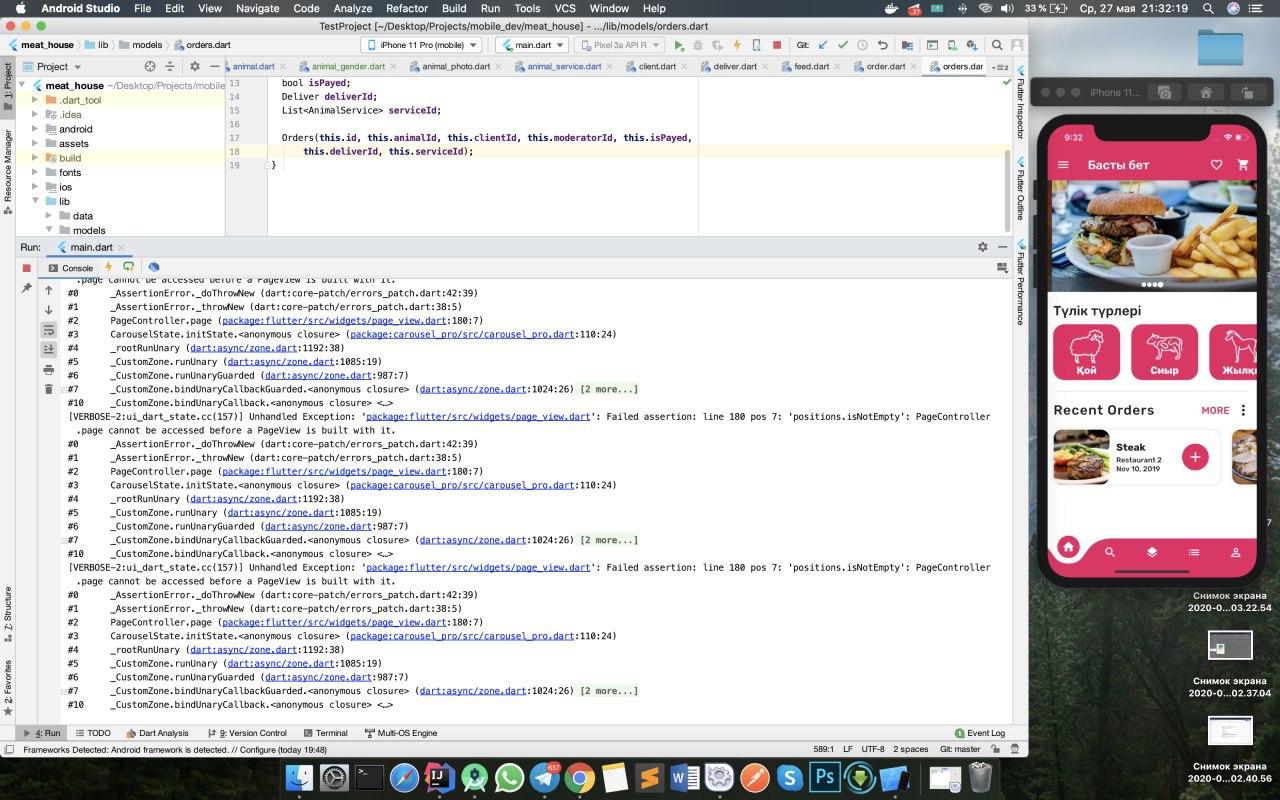
Task: Tap the hamburger menu in phone app
Action: [1064, 165]
